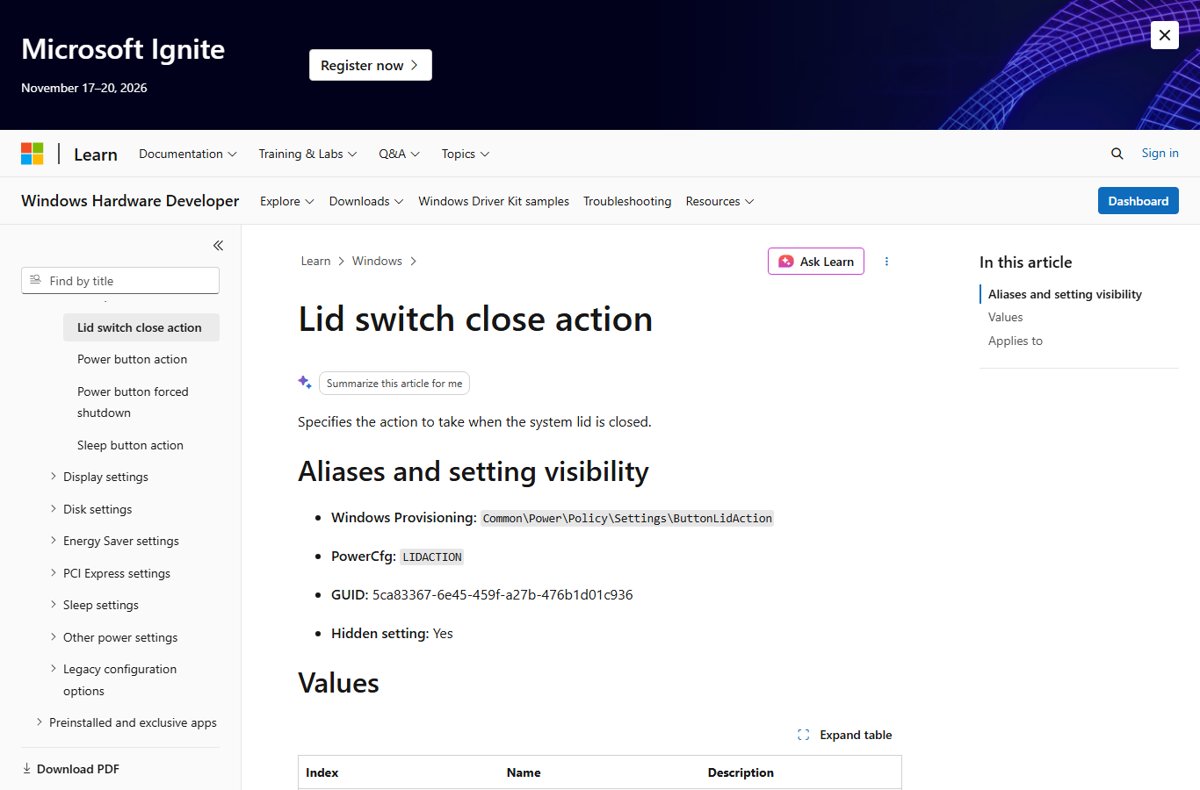Image resolution: width=1200 pixels, height=790 pixels.
Task: Select Lid switch close action in sidebar
Action: point(141,327)
